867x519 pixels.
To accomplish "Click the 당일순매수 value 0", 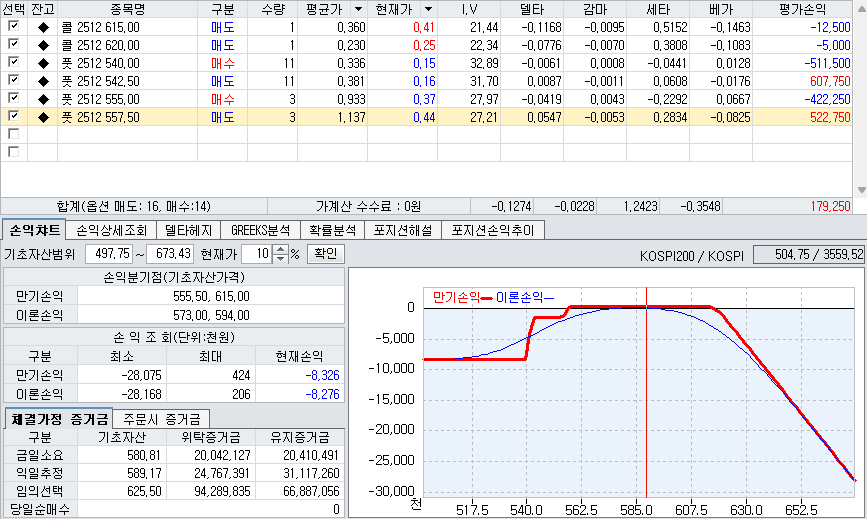I will pos(336,509).
